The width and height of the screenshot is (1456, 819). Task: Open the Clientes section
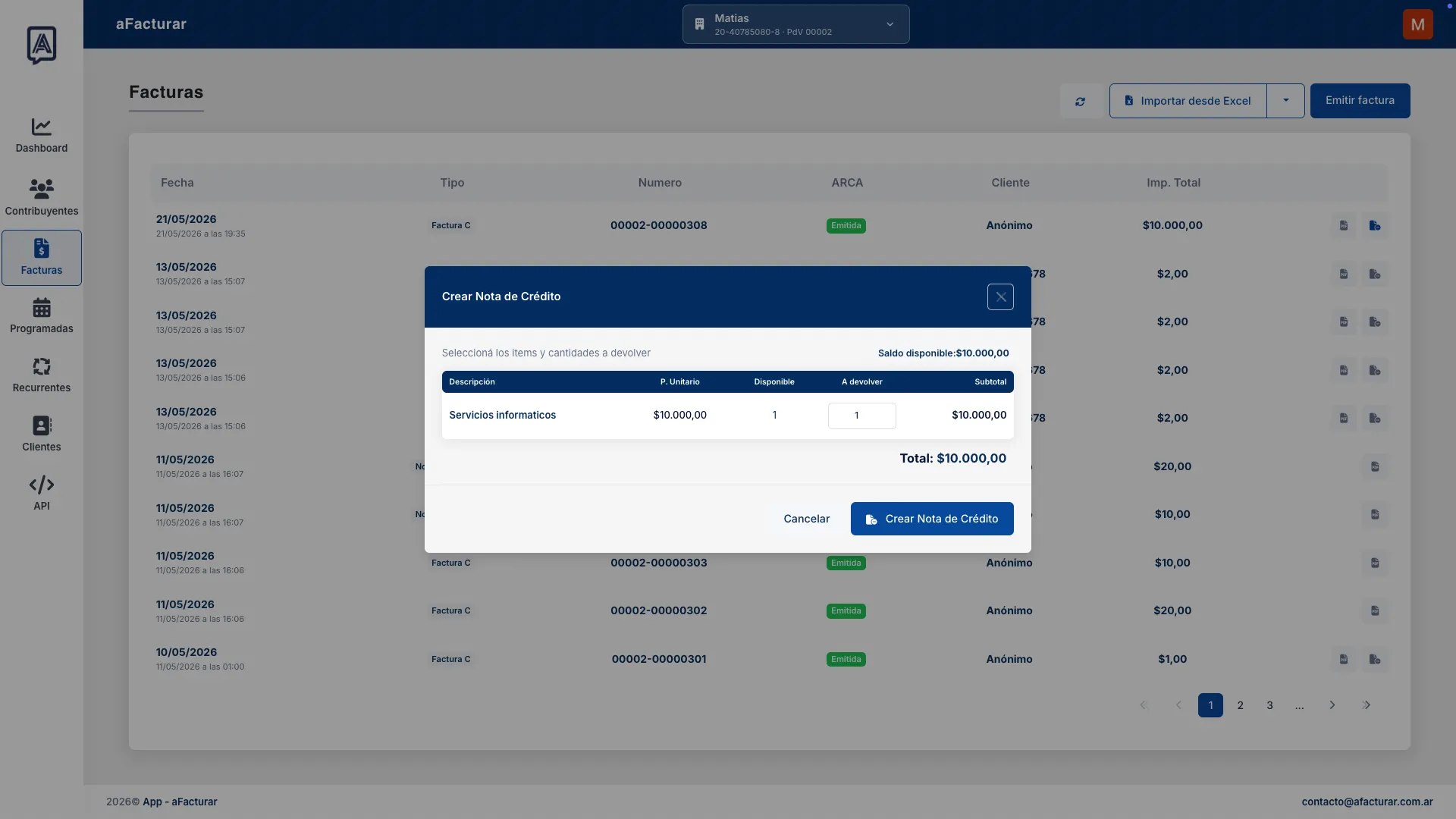[42, 435]
